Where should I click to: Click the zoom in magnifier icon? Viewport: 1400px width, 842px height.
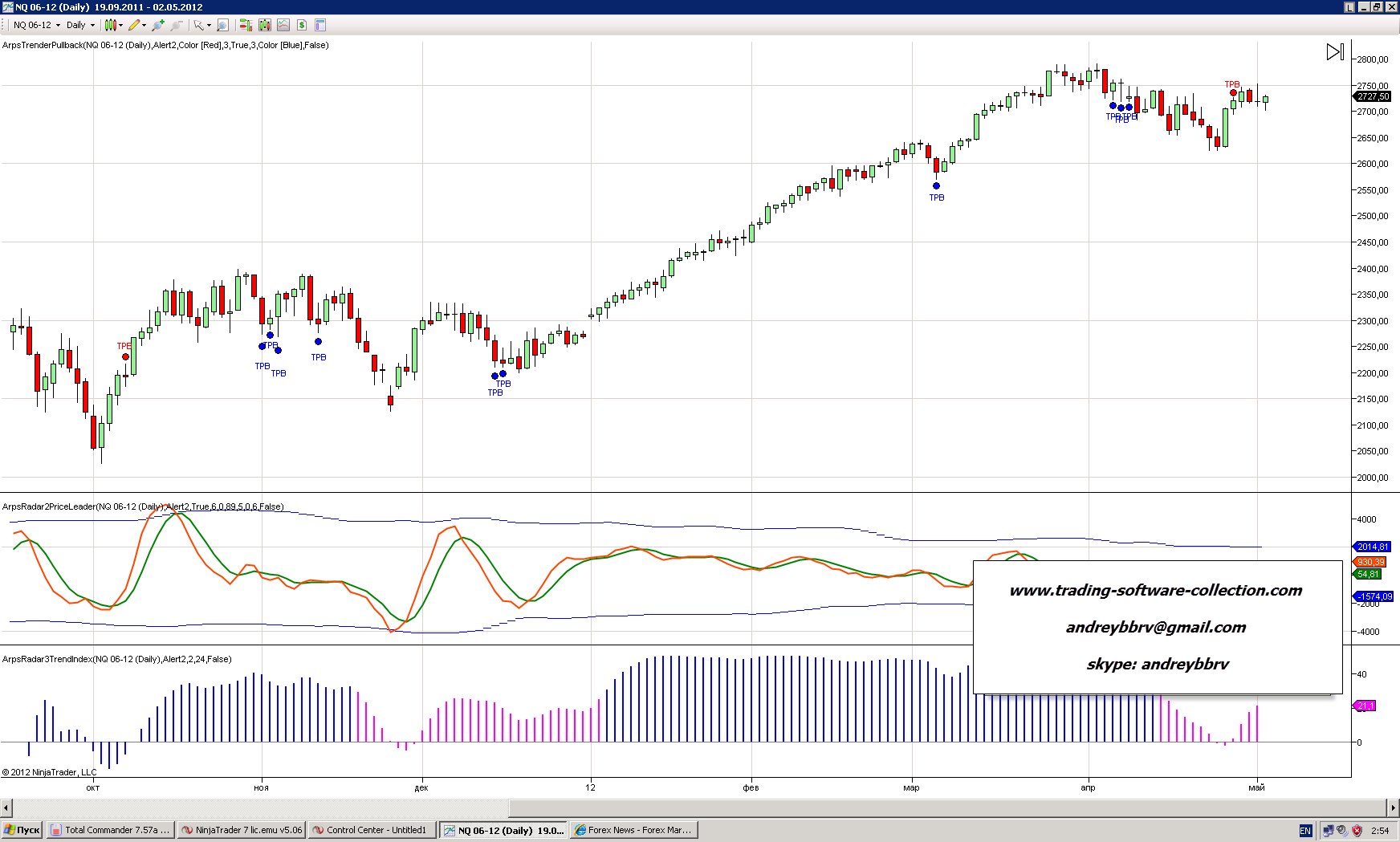pyautogui.click(x=158, y=25)
